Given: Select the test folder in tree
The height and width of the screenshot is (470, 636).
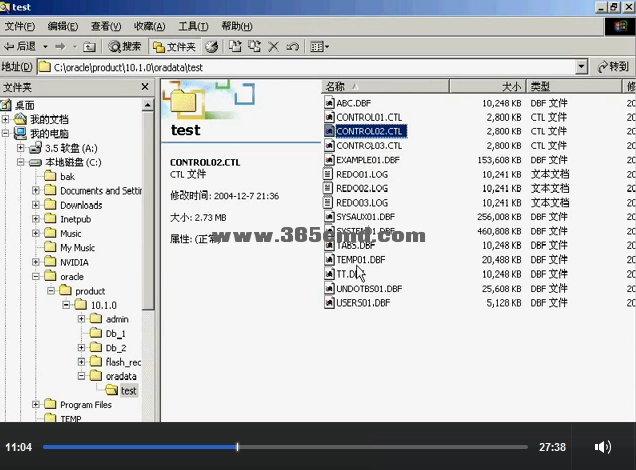Looking at the screenshot, I should [x=129, y=391].
